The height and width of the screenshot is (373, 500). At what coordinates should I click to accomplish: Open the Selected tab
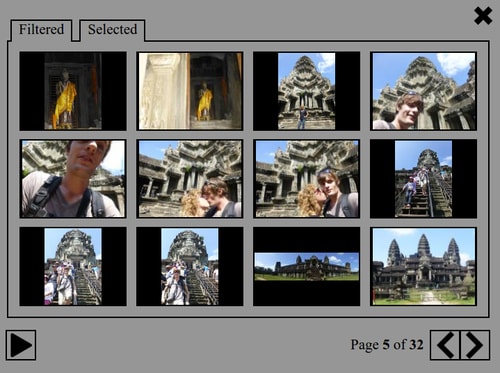pyautogui.click(x=112, y=30)
